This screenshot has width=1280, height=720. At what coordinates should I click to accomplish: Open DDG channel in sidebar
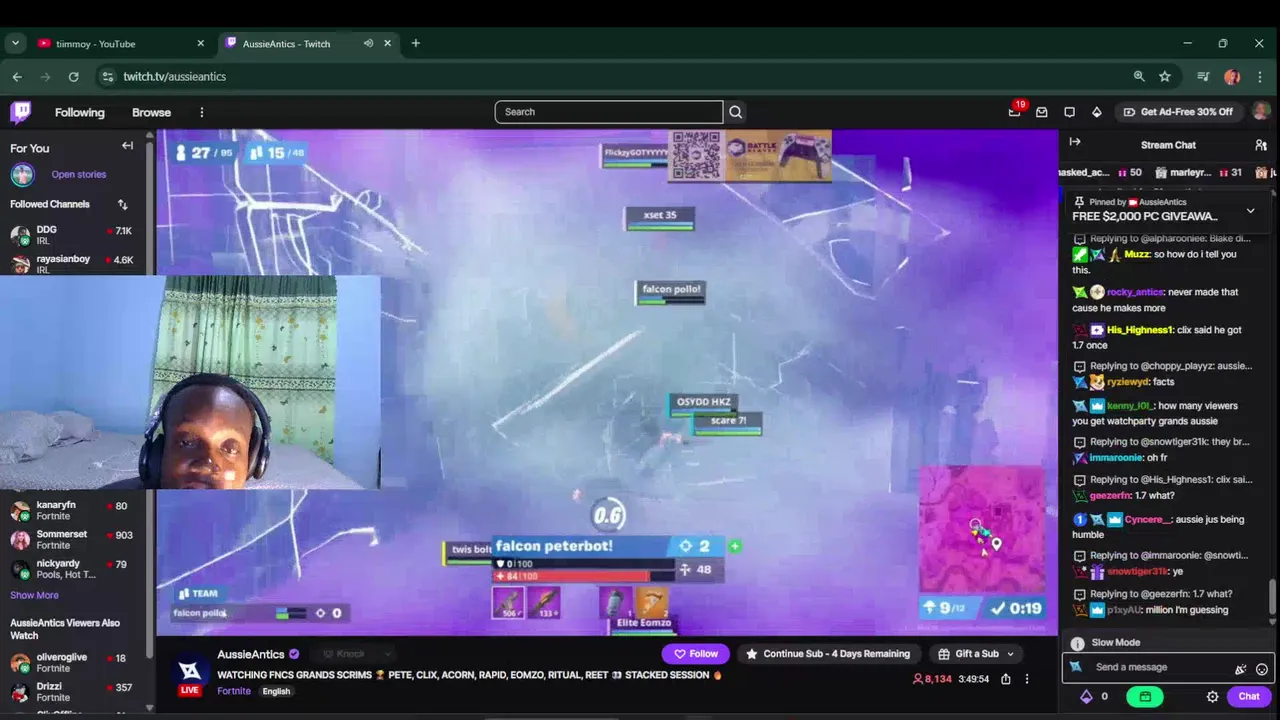[x=72, y=235]
